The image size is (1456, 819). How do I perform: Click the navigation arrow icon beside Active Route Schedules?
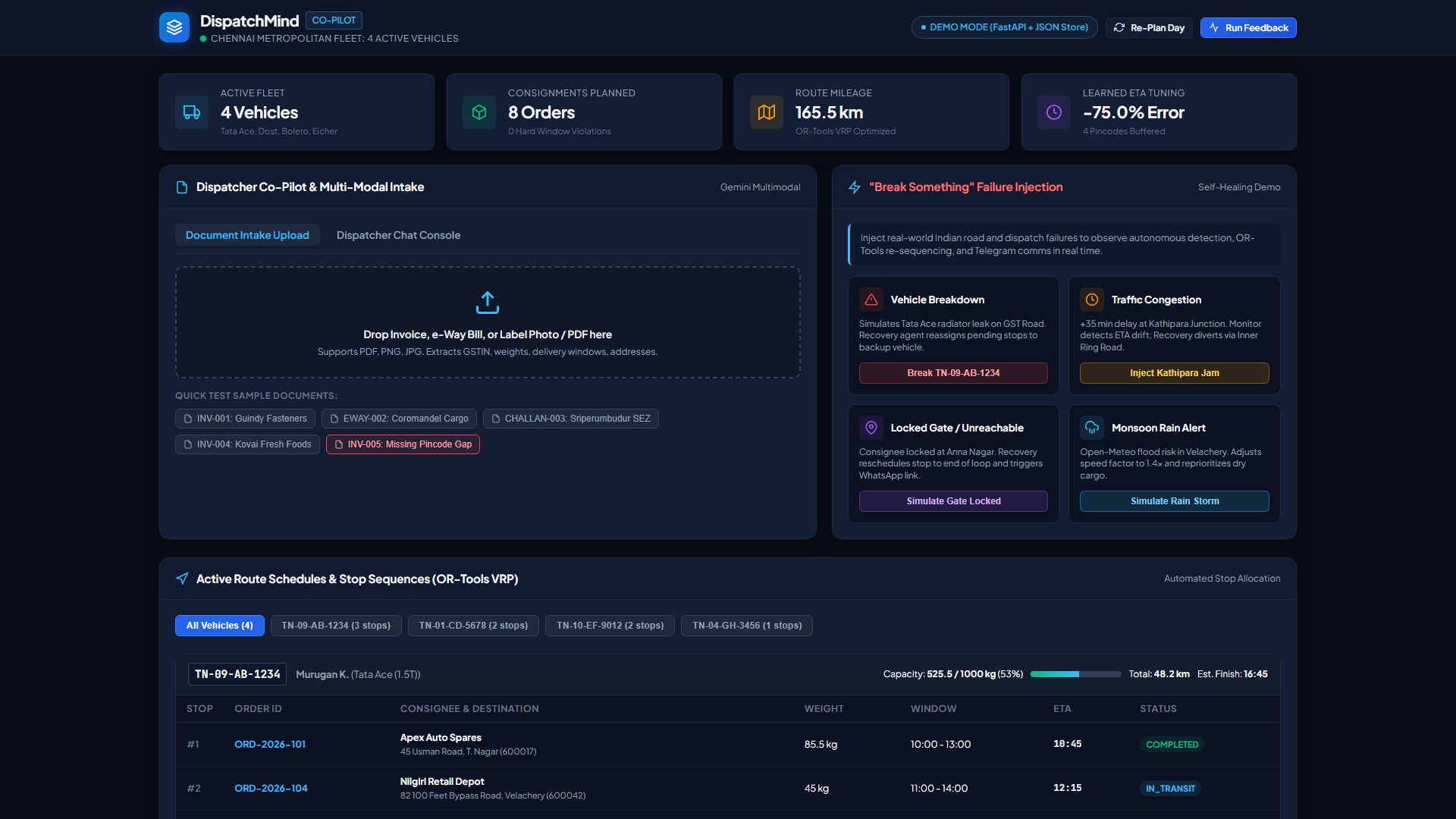182,579
